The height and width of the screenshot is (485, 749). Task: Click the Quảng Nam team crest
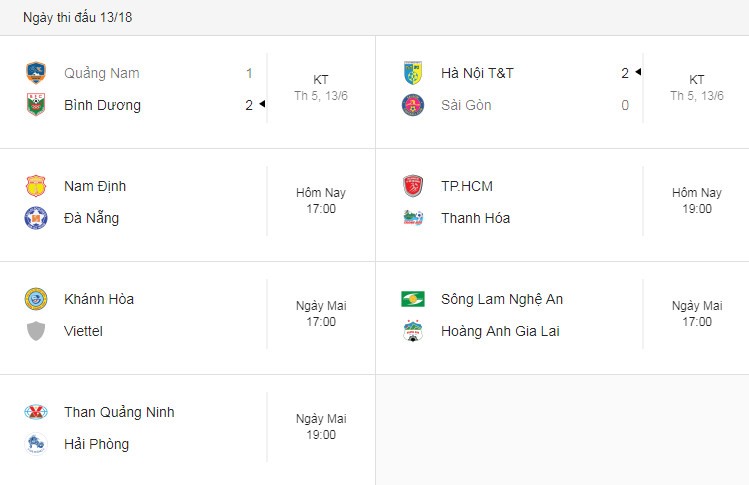[36, 73]
